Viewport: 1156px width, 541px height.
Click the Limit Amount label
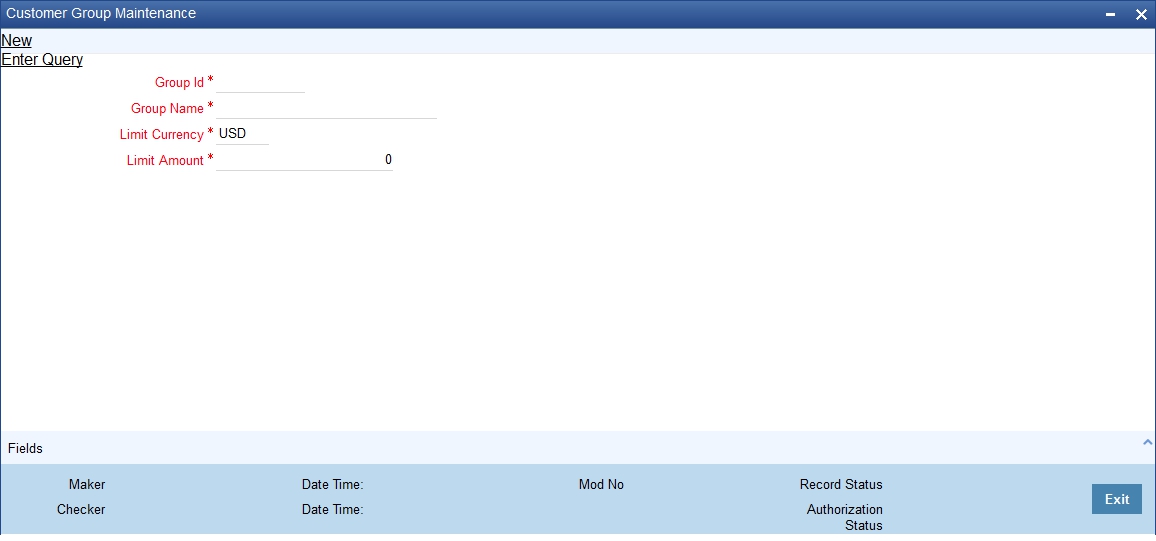click(165, 161)
